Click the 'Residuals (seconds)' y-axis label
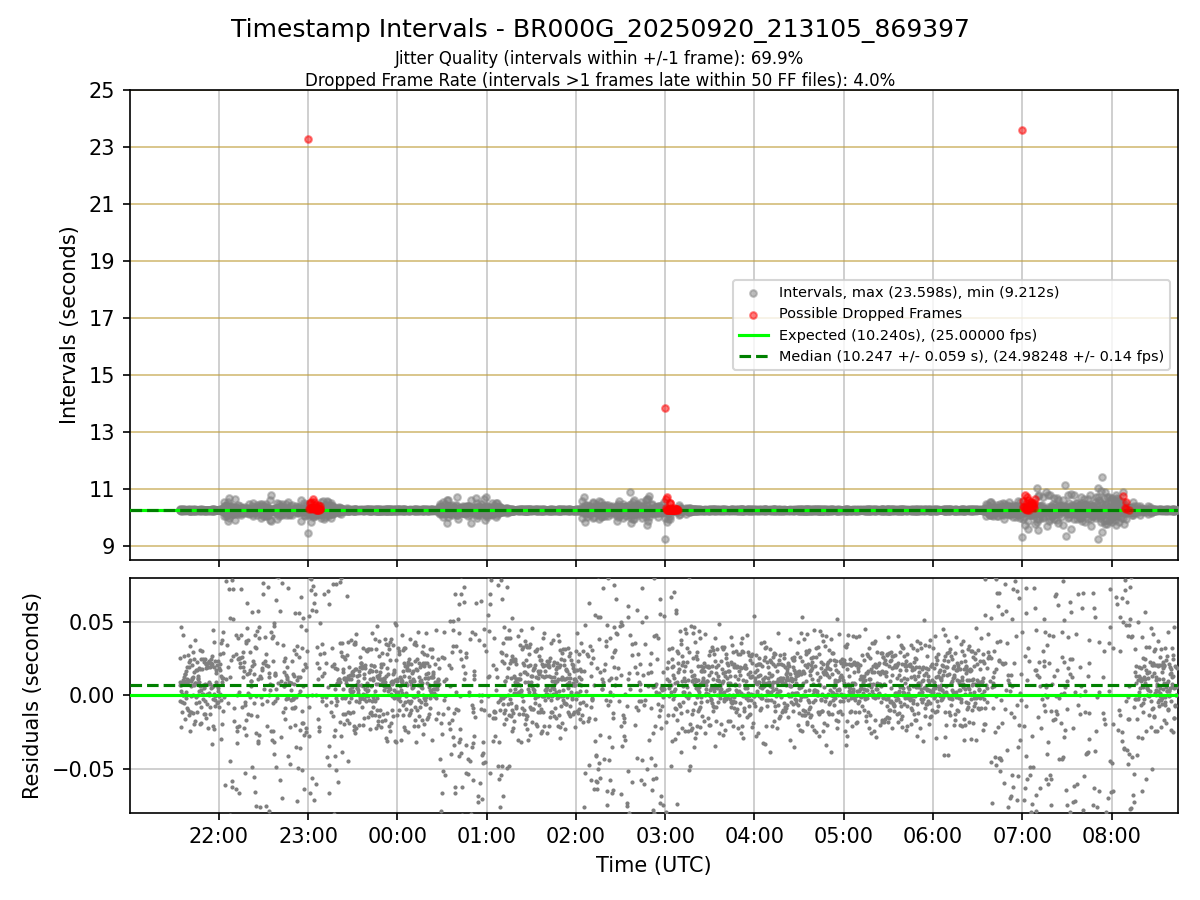 31,696
